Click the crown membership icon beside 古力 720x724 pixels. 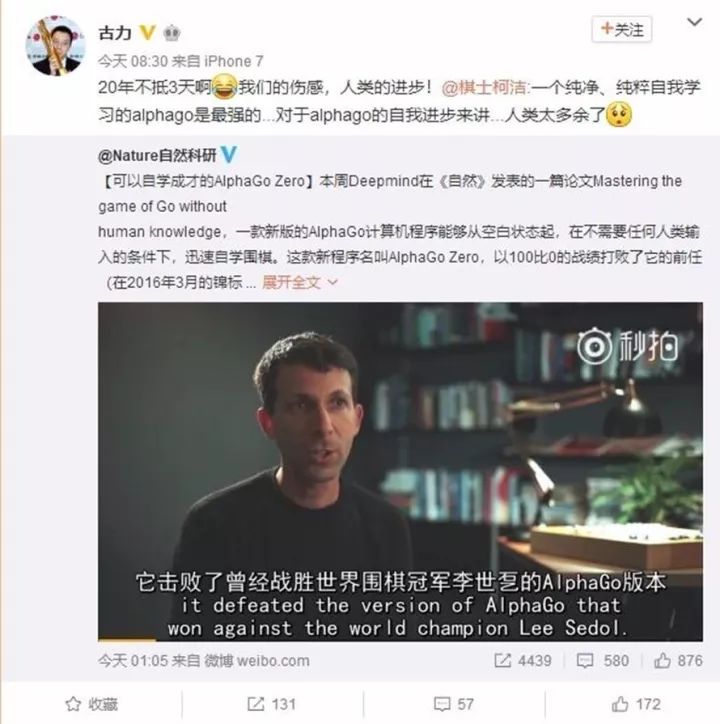[172, 33]
